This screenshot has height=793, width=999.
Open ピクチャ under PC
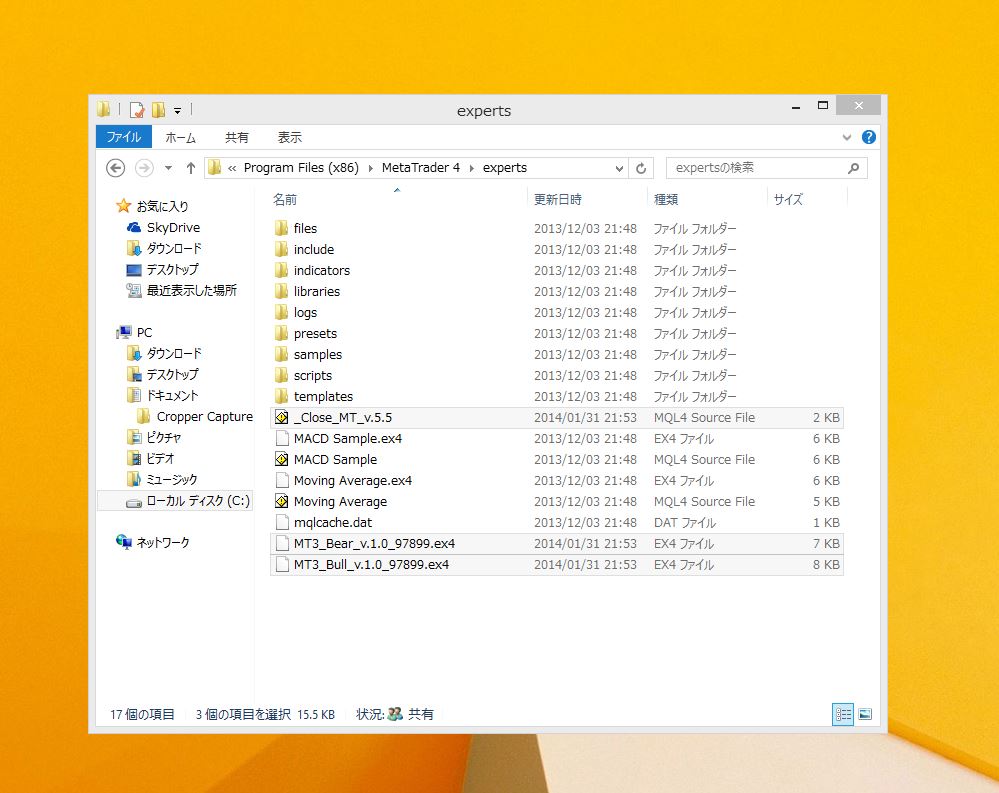click(164, 438)
